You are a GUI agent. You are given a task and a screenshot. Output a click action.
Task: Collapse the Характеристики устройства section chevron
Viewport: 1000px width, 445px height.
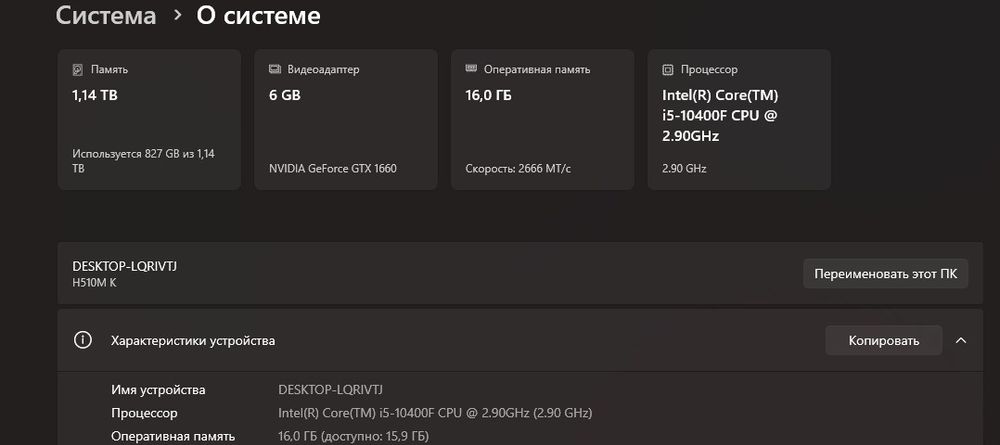pos(960,340)
